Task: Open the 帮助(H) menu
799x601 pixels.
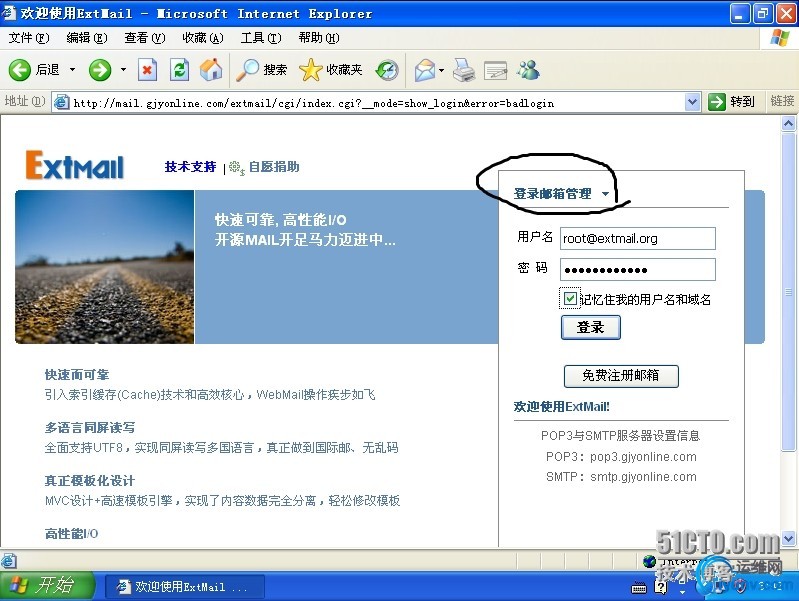Action: [x=319, y=38]
